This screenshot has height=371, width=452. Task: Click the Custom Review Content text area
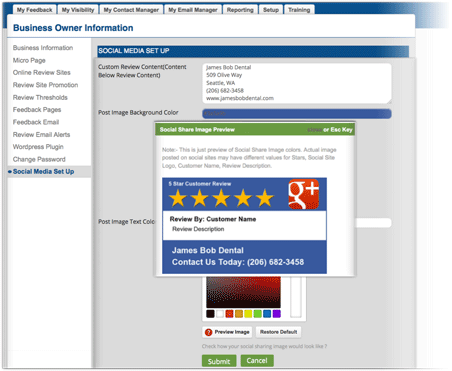tap(297, 83)
